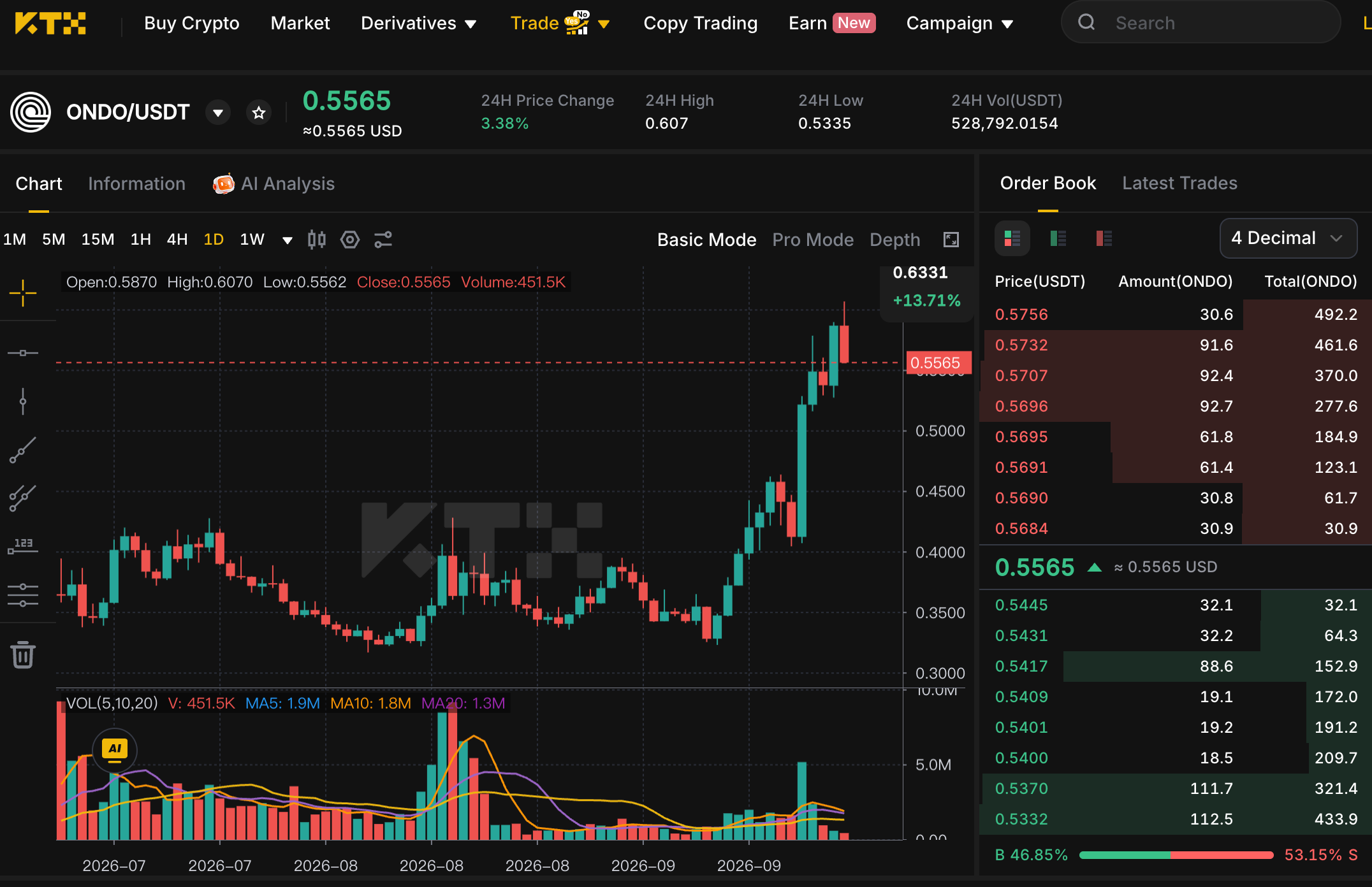Click the search magnifier icon
The height and width of the screenshot is (887, 1372).
1086,23
